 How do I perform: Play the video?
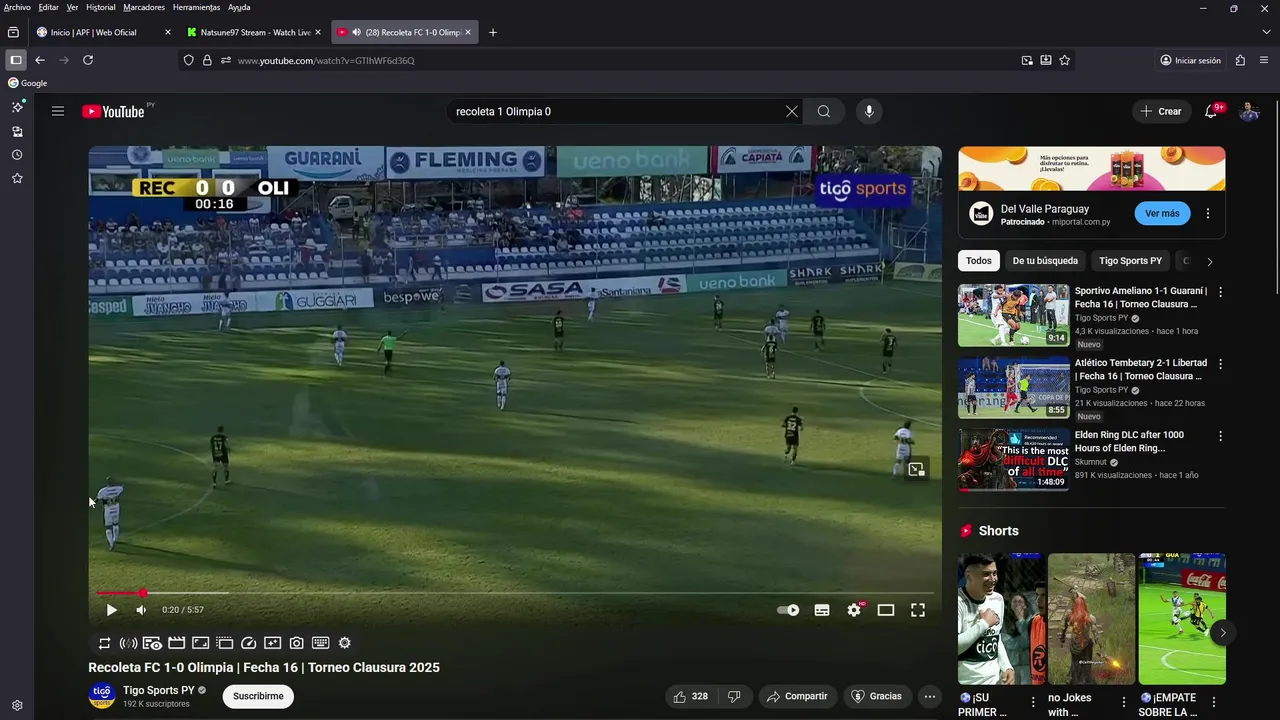click(x=111, y=610)
